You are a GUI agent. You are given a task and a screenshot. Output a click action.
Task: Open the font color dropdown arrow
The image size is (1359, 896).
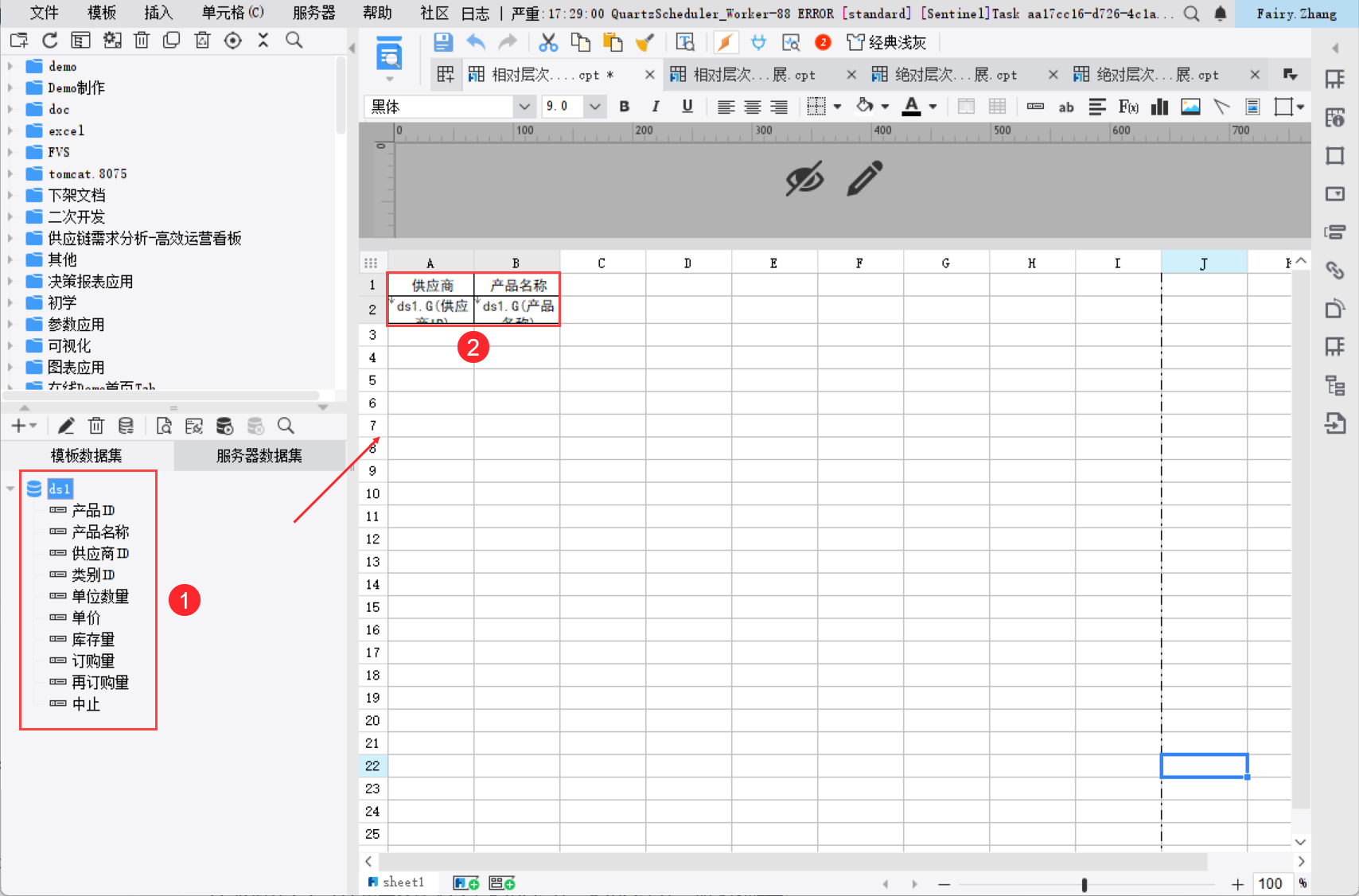pos(933,107)
